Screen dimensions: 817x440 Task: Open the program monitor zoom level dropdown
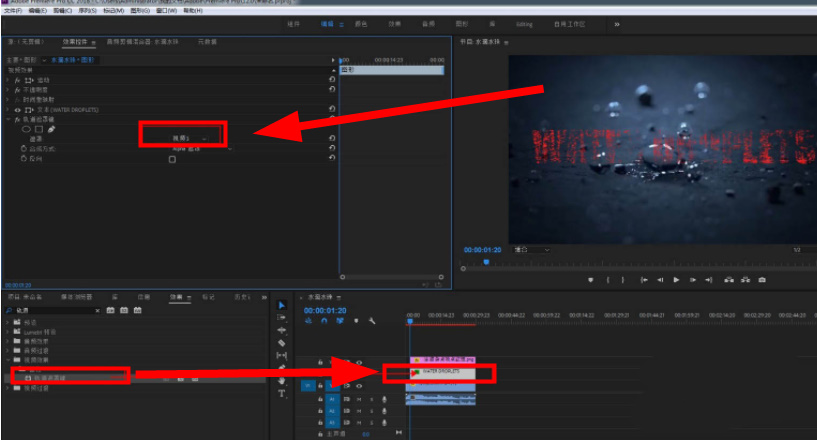pos(532,249)
